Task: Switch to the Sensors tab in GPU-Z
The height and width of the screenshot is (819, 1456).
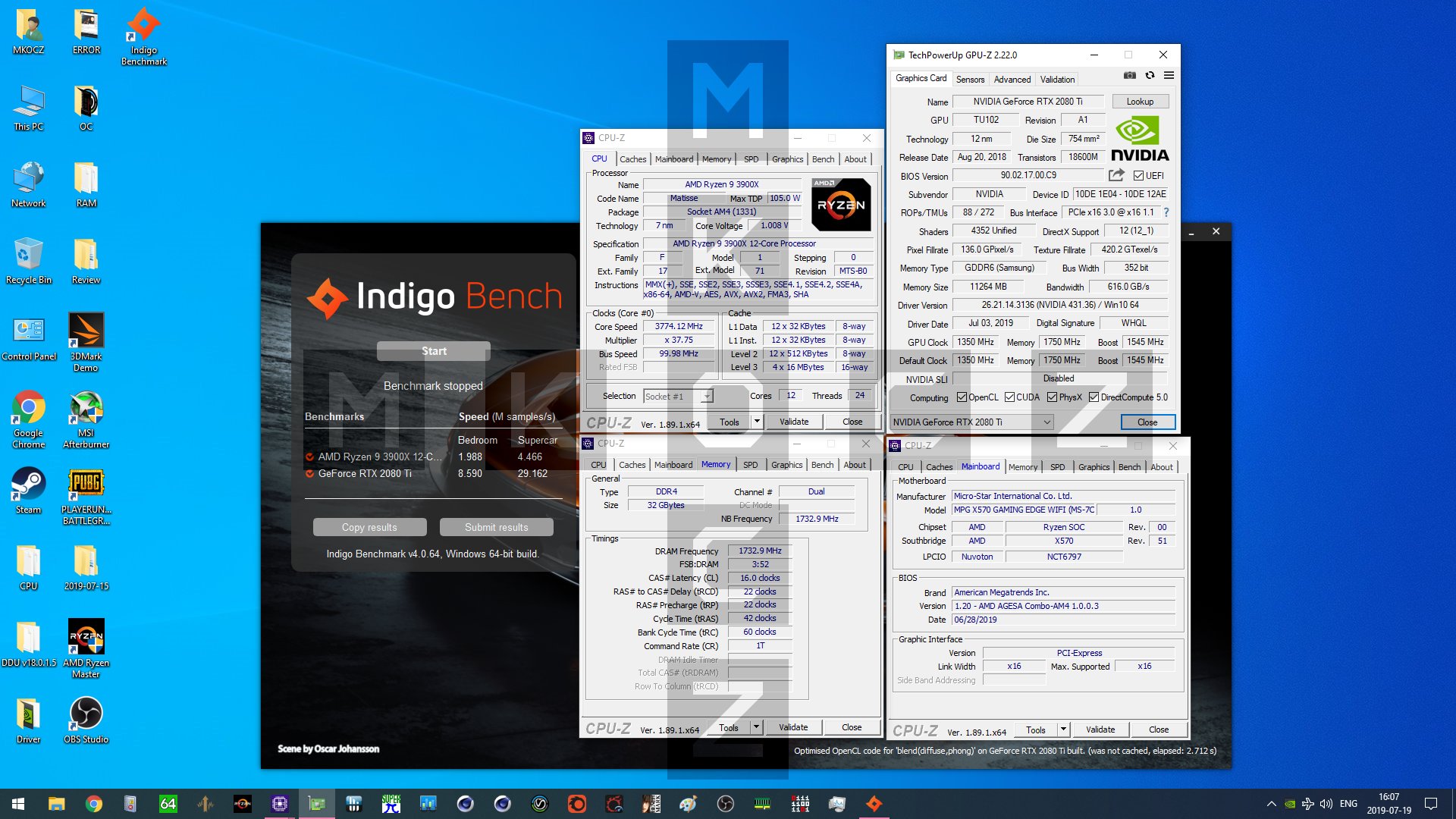Action: click(970, 79)
